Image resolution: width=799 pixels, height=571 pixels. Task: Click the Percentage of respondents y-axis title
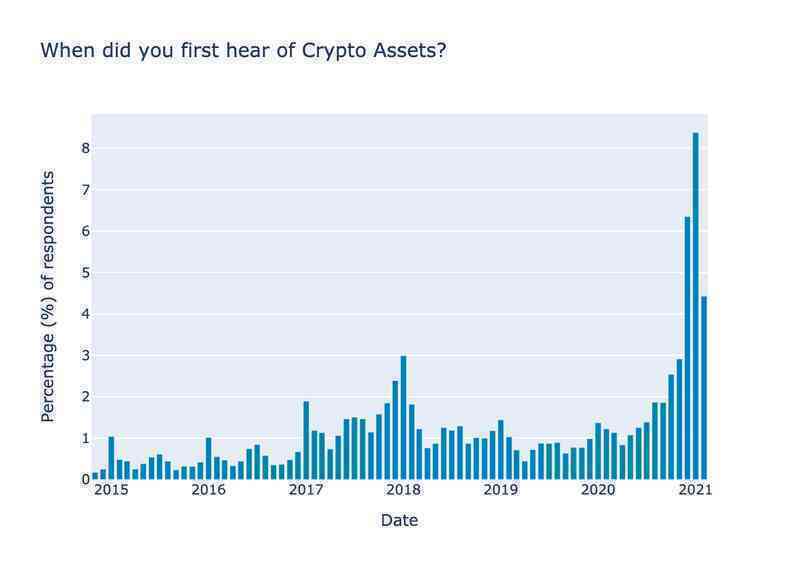[47, 296]
